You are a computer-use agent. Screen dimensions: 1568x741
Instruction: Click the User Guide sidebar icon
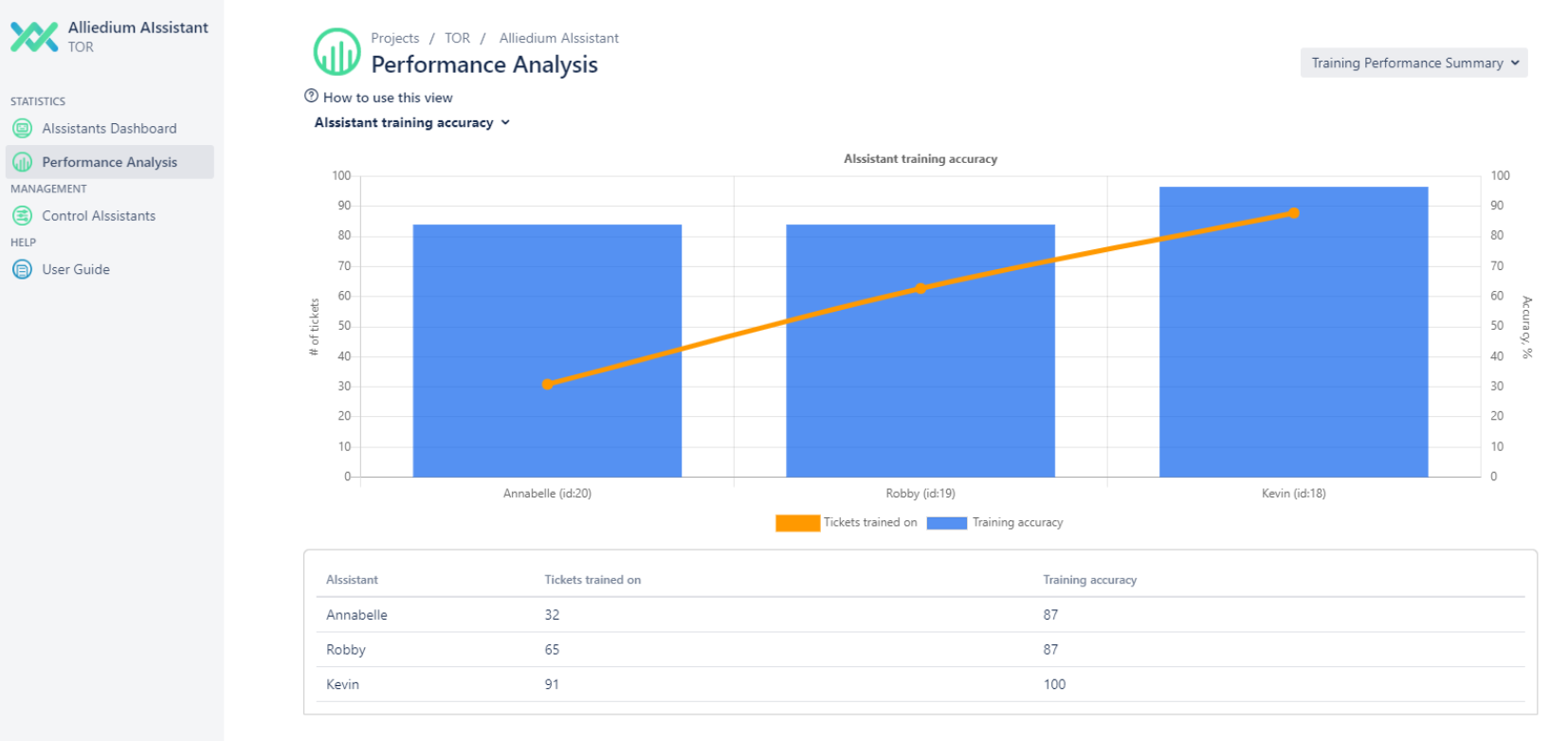point(23,270)
